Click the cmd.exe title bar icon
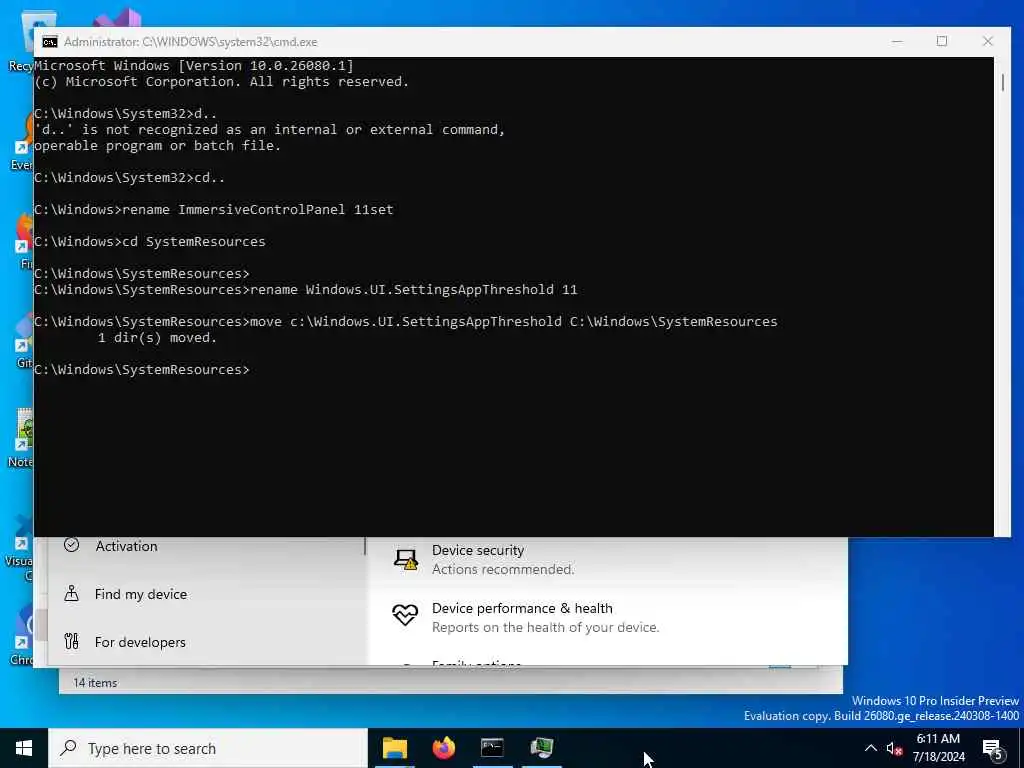 (x=50, y=42)
